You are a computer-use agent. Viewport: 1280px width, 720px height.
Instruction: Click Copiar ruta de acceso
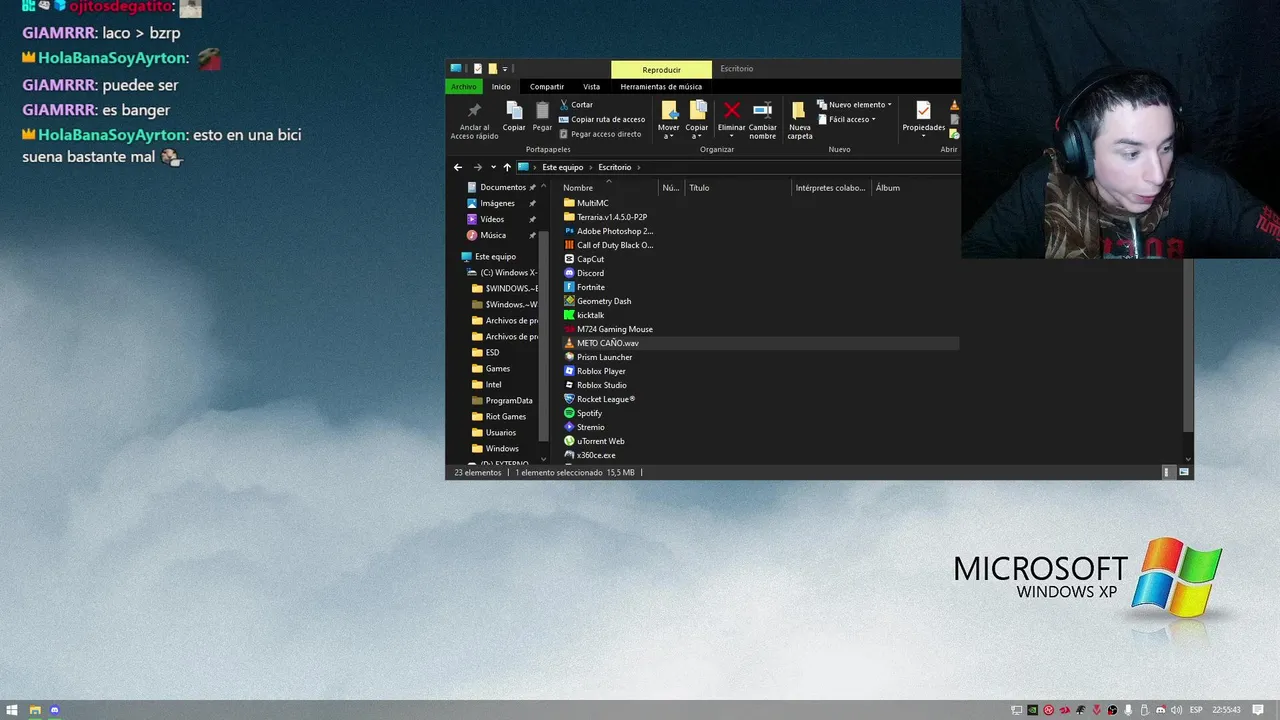[x=602, y=119]
